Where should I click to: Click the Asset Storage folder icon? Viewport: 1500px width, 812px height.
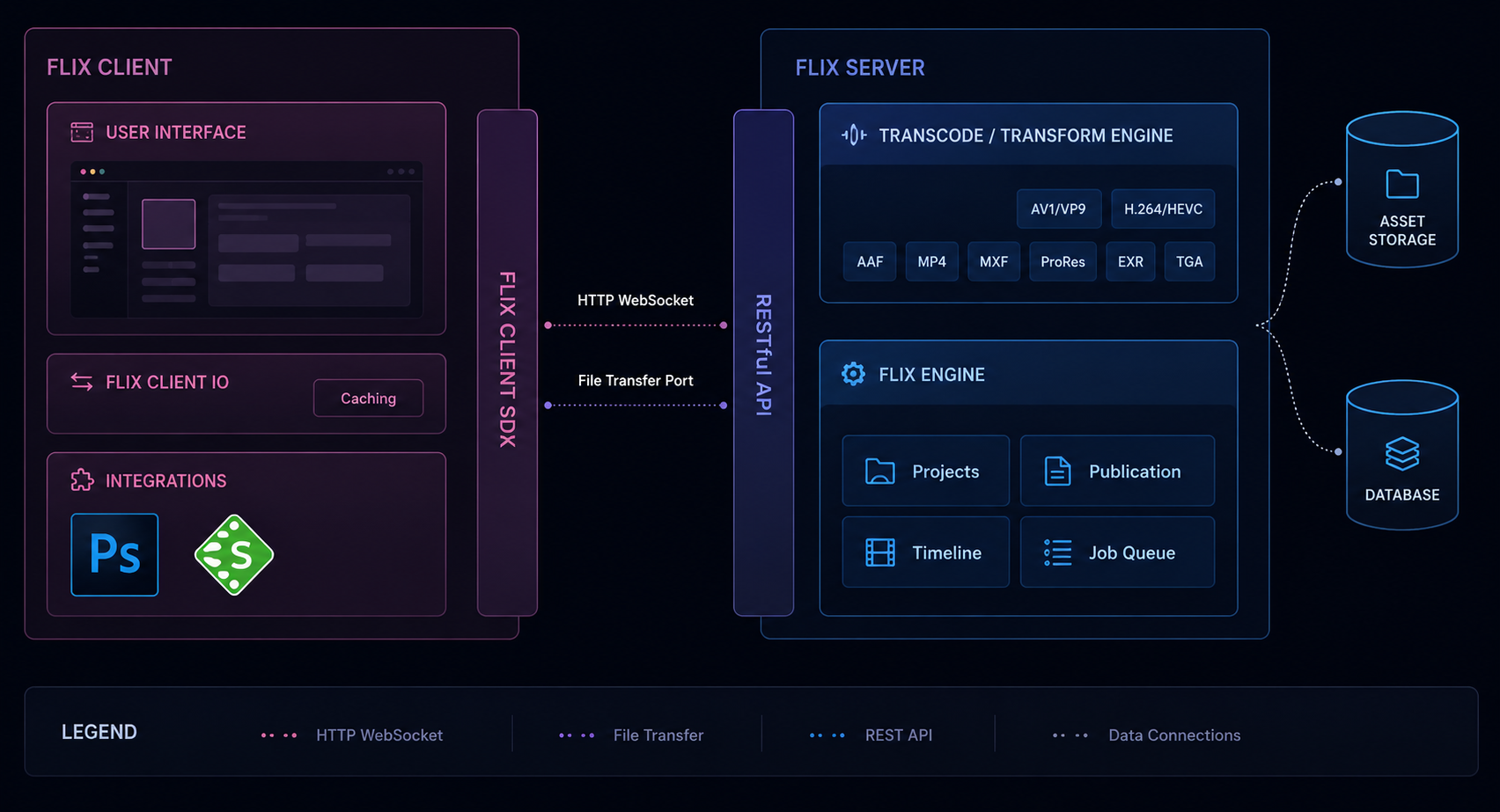1402,185
